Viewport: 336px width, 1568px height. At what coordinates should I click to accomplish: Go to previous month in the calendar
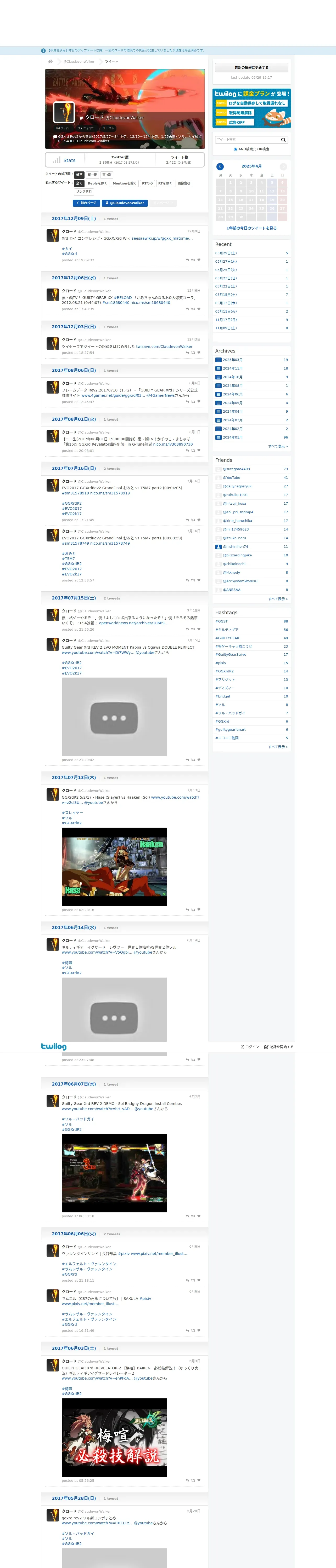[x=220, y=166]
